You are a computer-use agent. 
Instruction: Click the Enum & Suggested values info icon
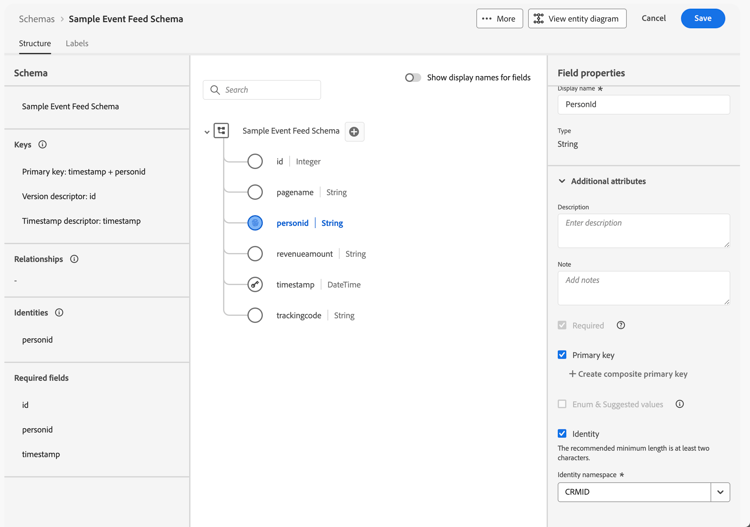click(680, 404)
